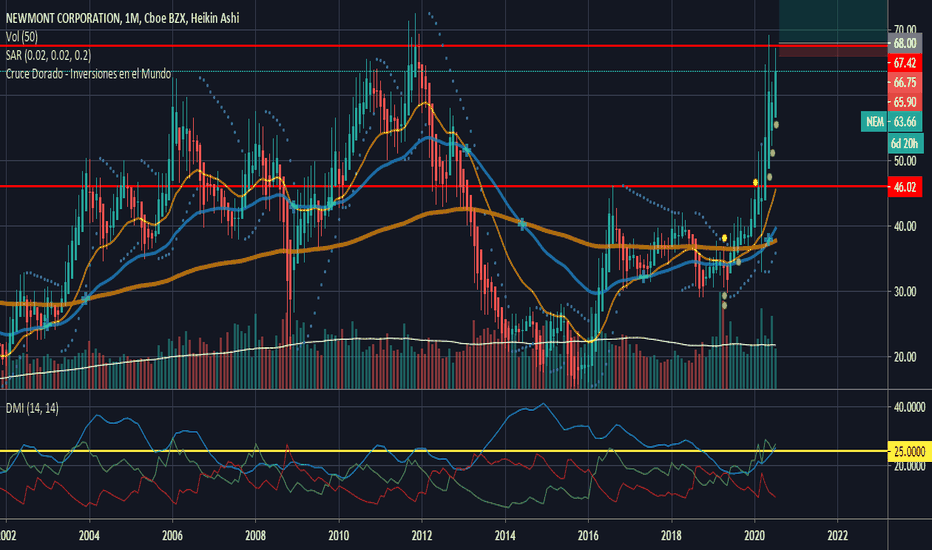Click 2008 on the time axis
The width and height of the screenshot is (932, 550).
(x=256, y=535)
